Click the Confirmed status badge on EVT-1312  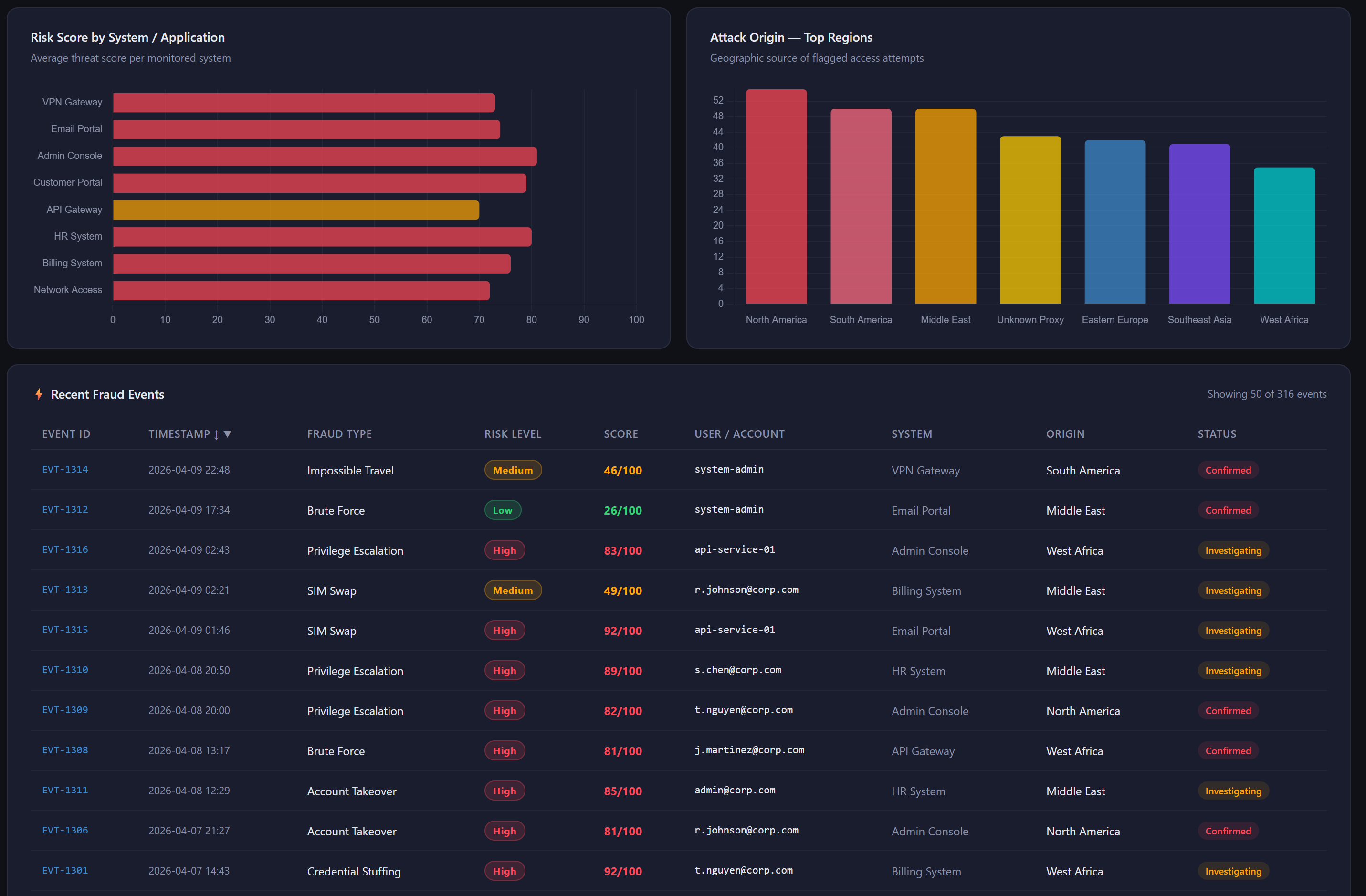(x=1228, y=510)
